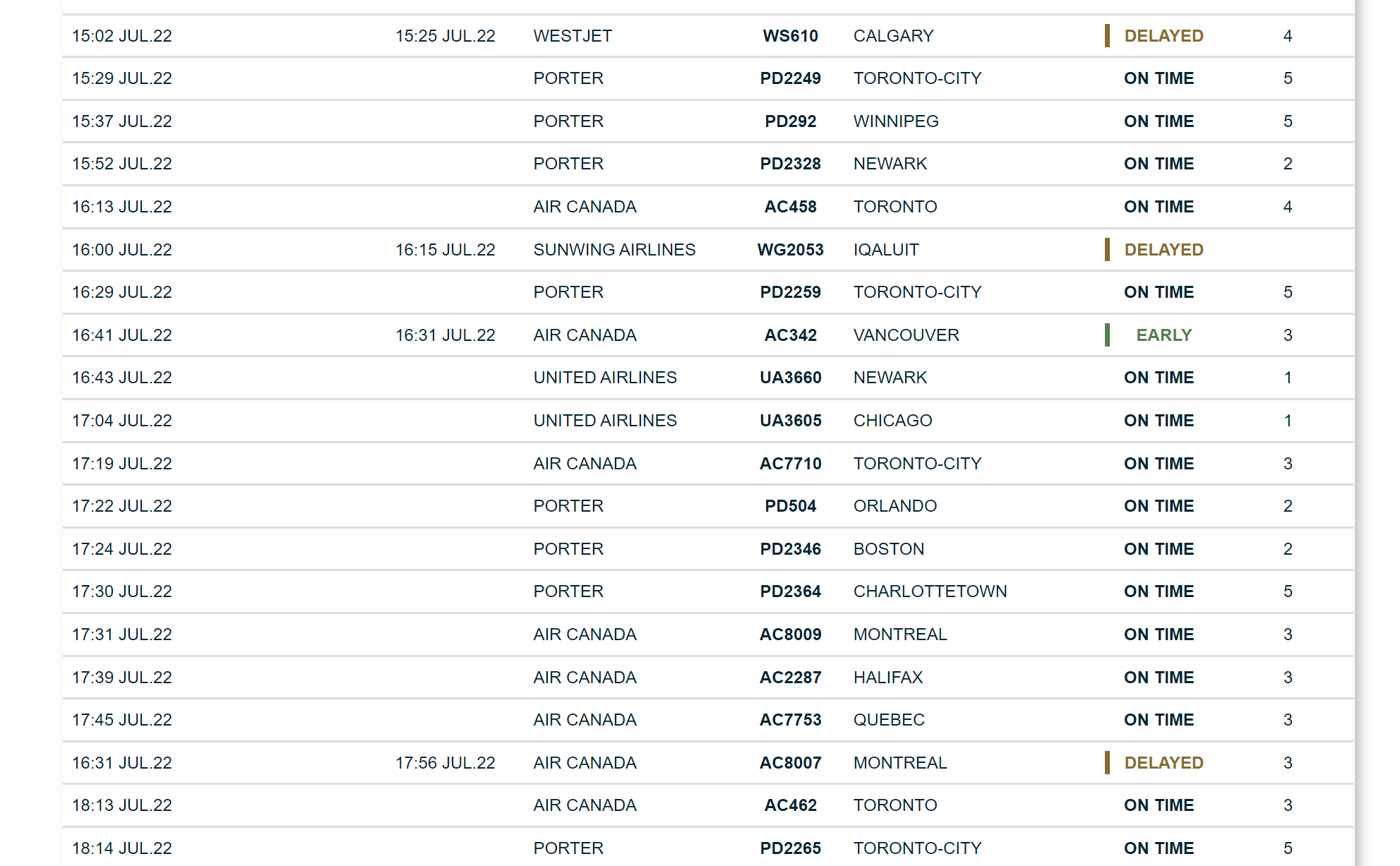Screen dimensions: 1400x866
Task: Click the ON TIME status for AC7753 Quebec
Action: coord(1159,720)
